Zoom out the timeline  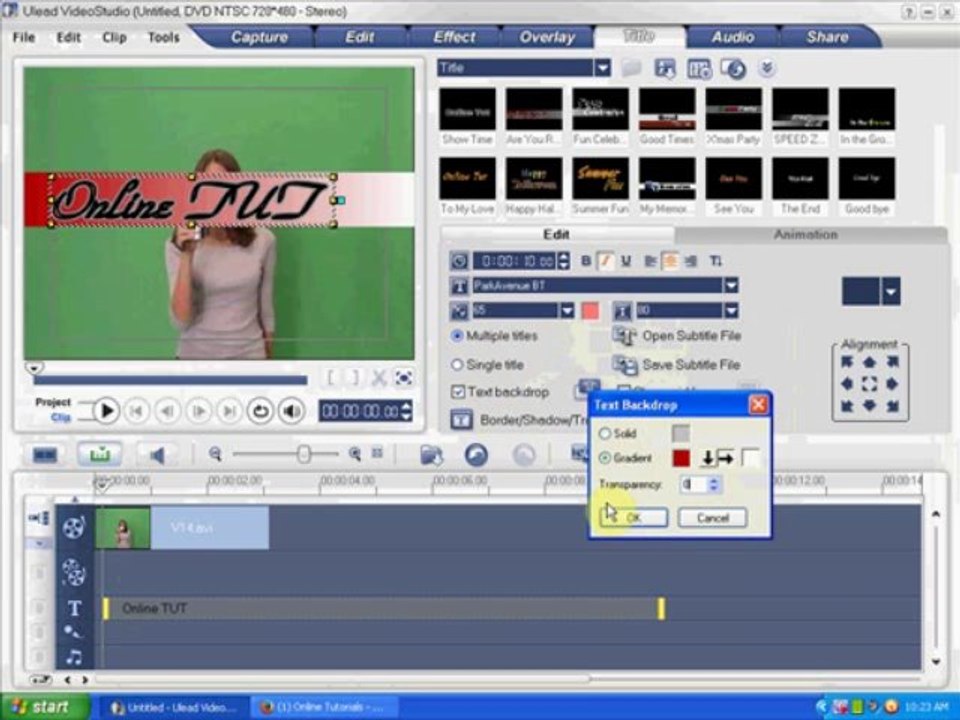point(214,454)
